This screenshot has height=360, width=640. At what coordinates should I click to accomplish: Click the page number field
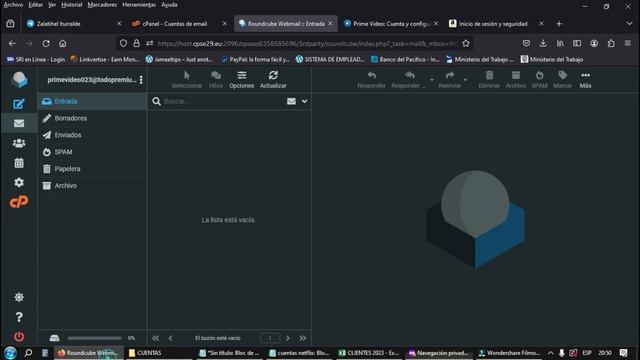[x=270, y=338]
